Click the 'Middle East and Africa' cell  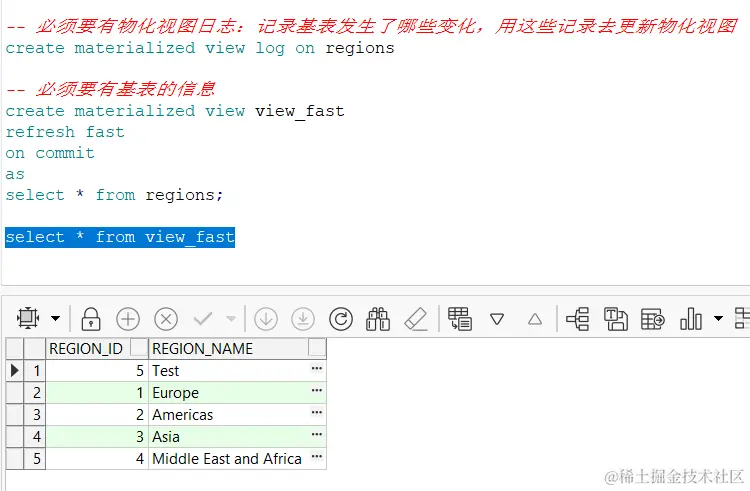click(x=238, y=458)
